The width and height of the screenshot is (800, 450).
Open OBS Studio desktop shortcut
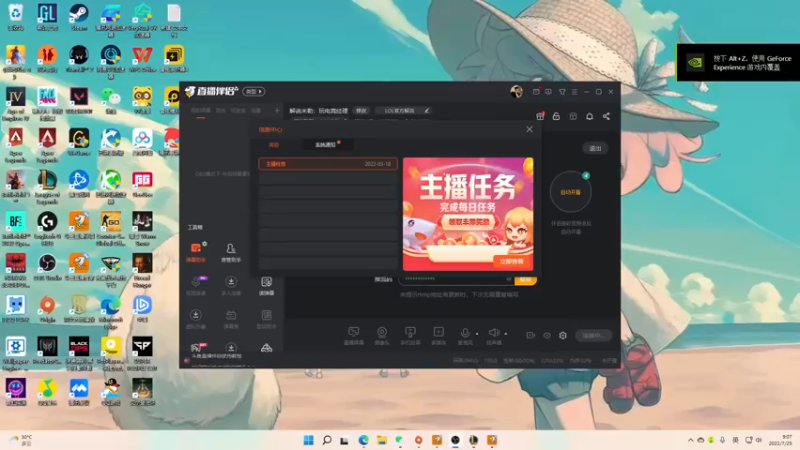tap(47, 267)
